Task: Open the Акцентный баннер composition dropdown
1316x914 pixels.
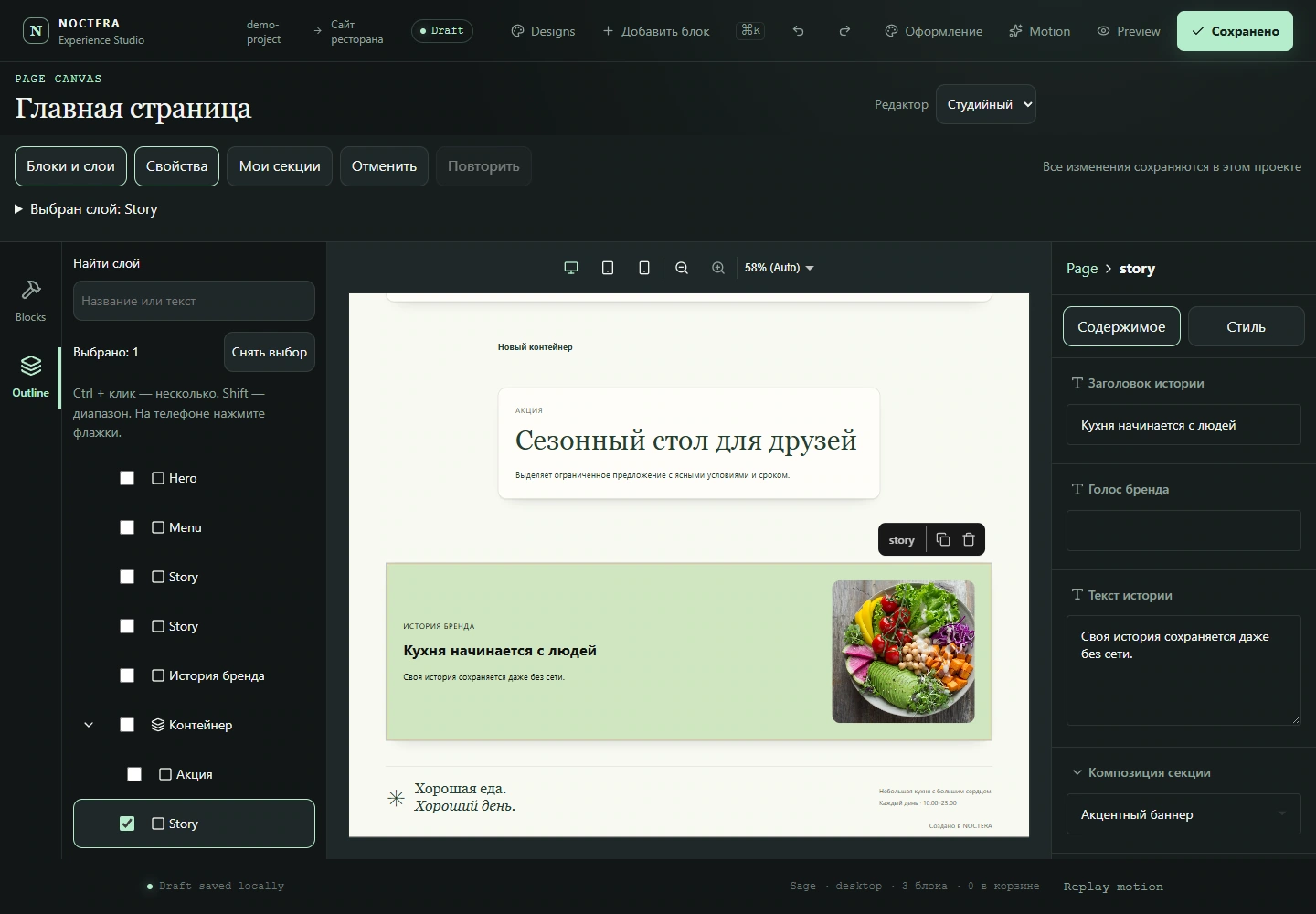Action: [x=1183, y=814]
